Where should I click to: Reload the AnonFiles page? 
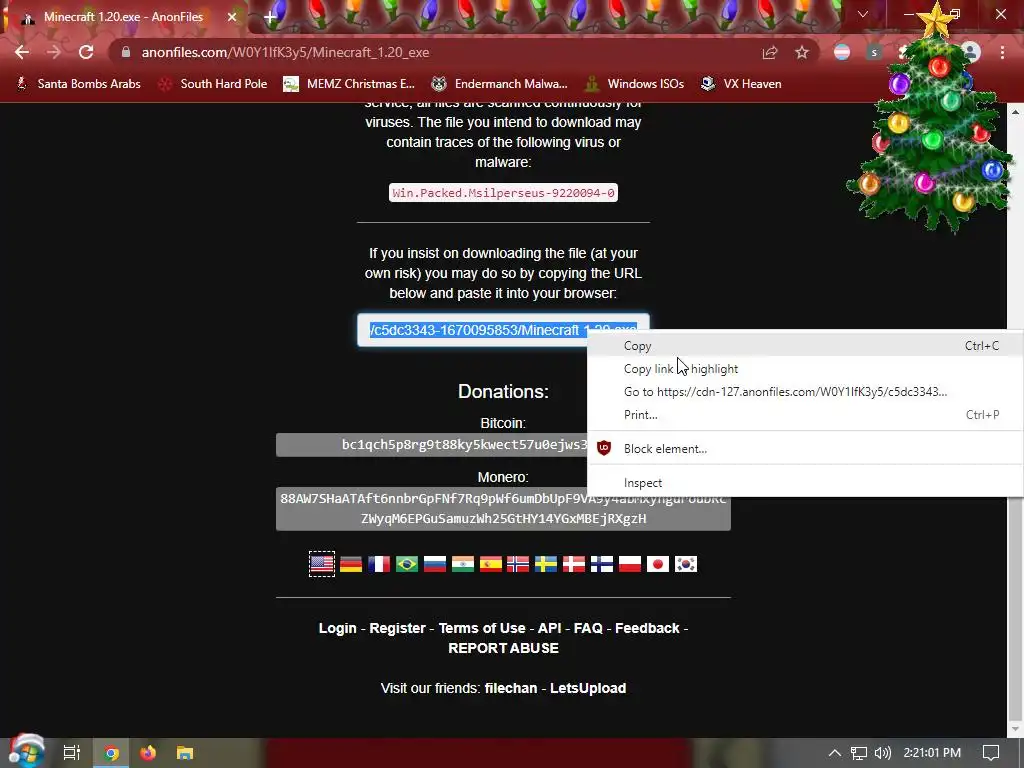click(x=86, y=52)
